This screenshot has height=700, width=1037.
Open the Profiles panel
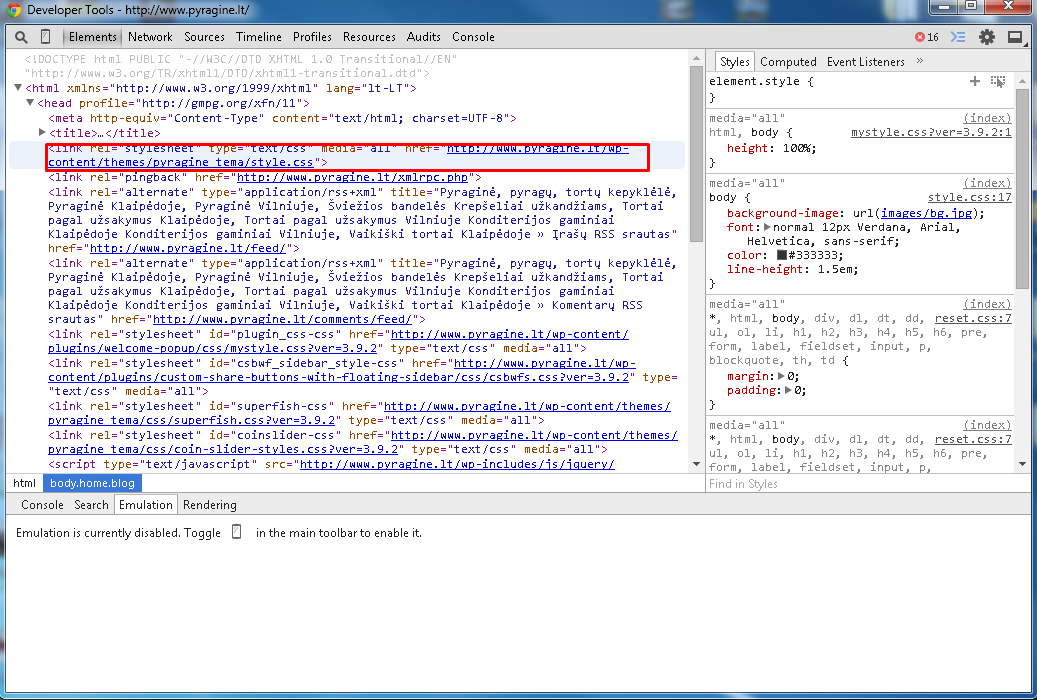[312, 37]
